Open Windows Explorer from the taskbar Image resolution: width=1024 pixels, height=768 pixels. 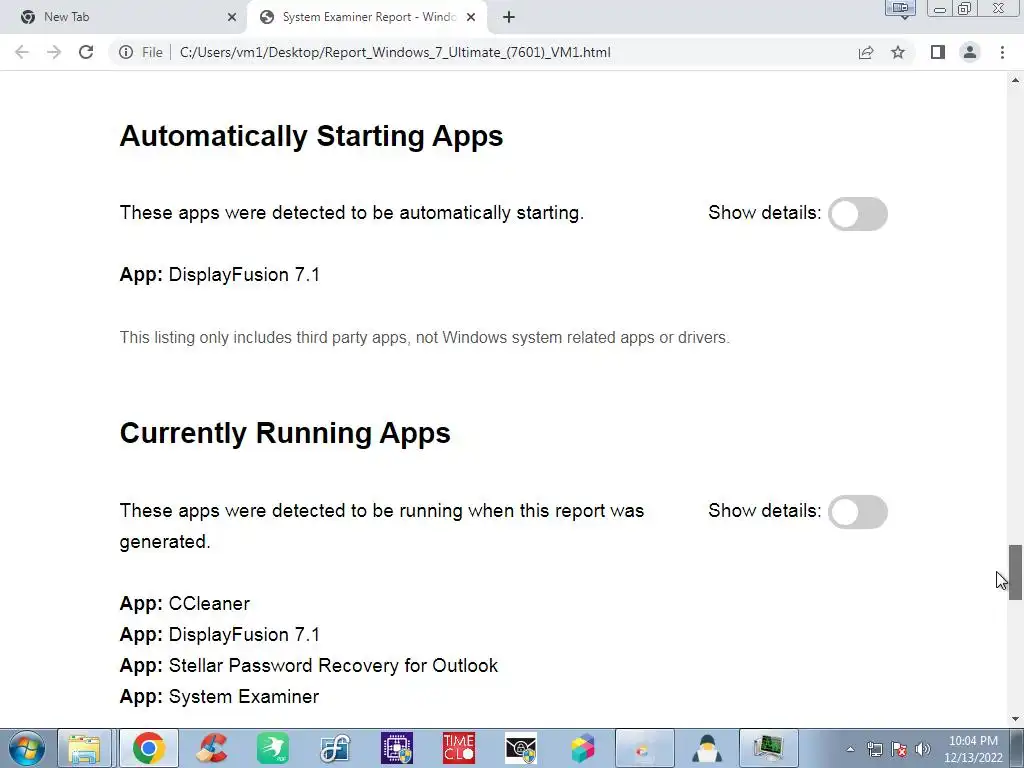85,748
